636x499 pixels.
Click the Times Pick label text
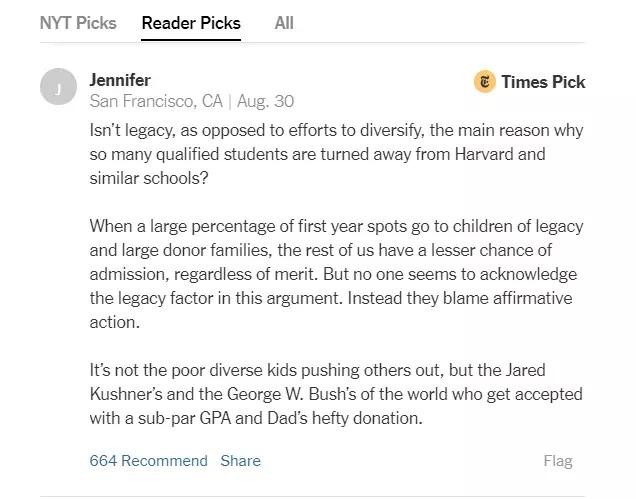pos(543,82)
